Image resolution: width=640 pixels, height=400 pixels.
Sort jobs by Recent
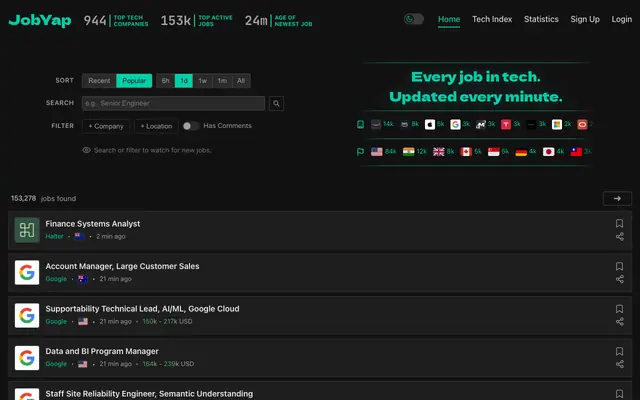point(99,81)
